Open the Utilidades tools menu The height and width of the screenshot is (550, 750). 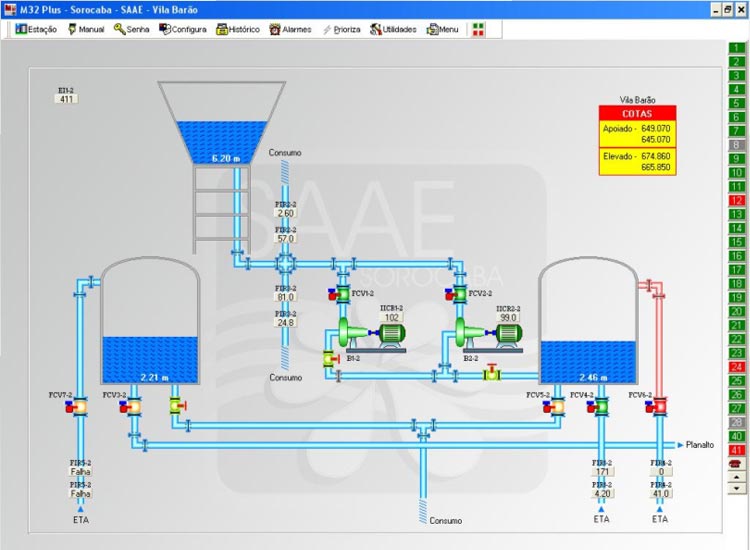click(393, 30)
